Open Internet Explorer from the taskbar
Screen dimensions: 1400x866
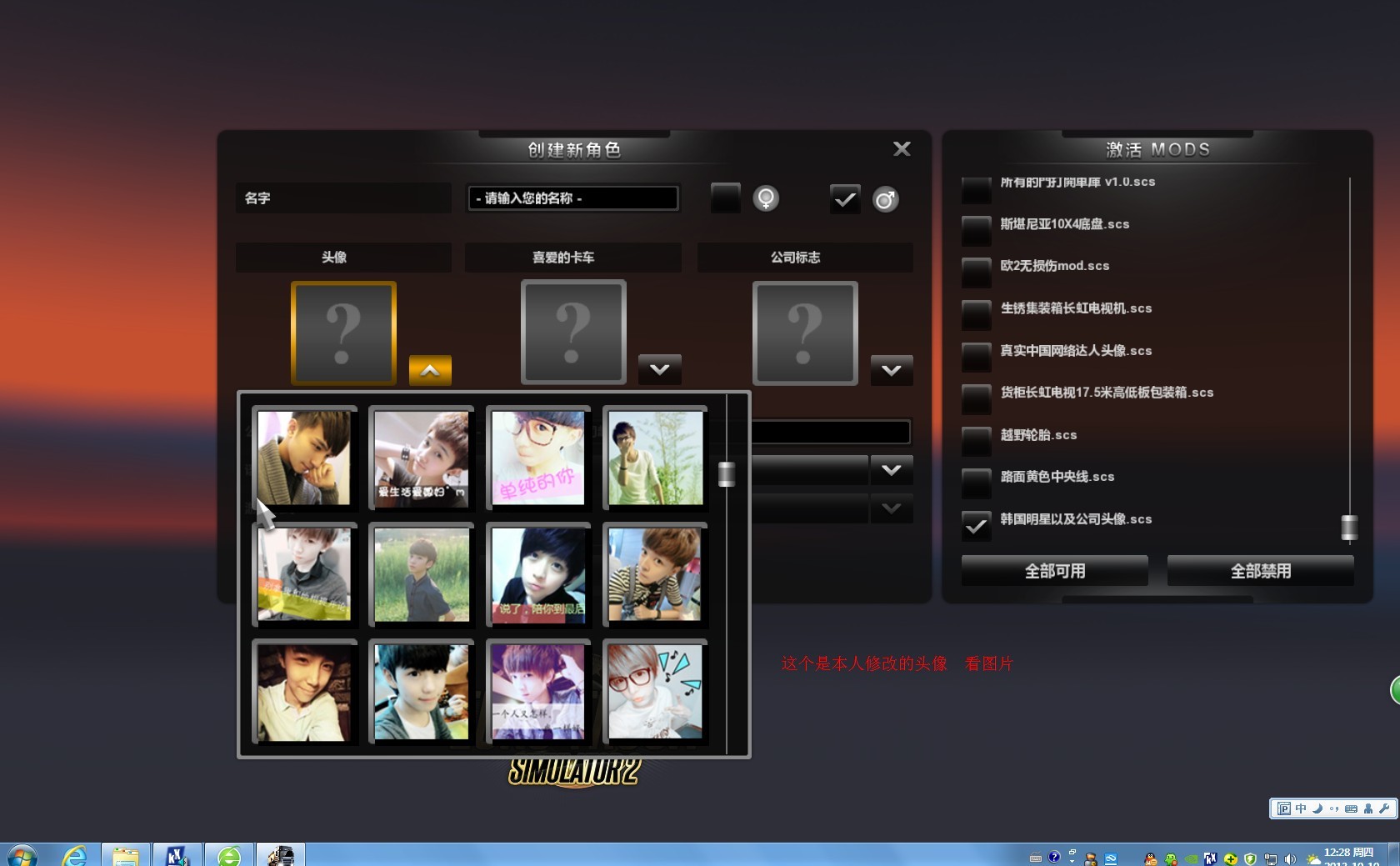(x=75, y=856)
